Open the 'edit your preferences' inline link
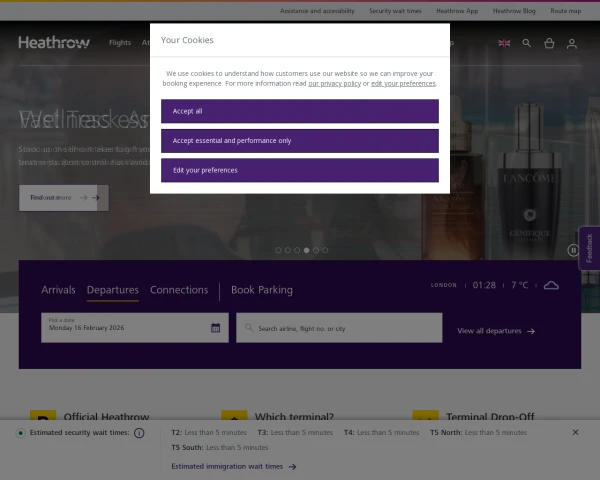 pos(403,83)
